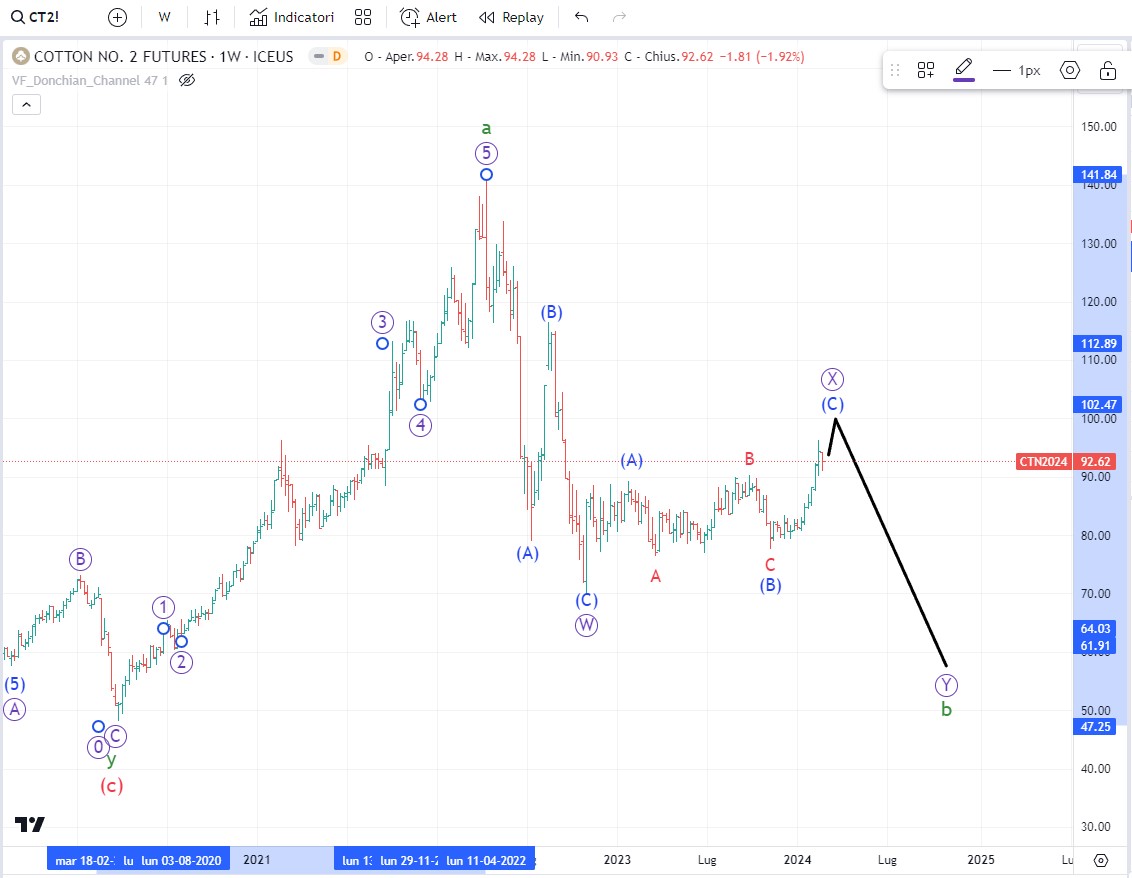1132x878 pixels.
Task: Open the Indicatori menu
Action: coord(292,17)
